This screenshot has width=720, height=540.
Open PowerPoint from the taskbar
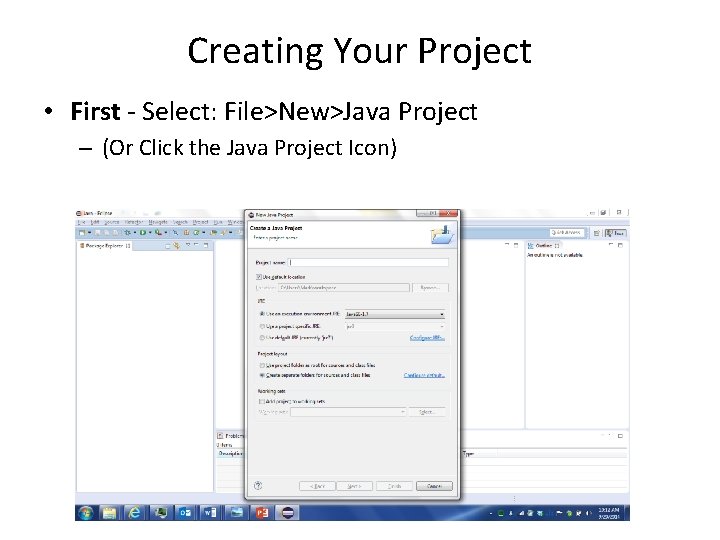(x=262, y=513)
